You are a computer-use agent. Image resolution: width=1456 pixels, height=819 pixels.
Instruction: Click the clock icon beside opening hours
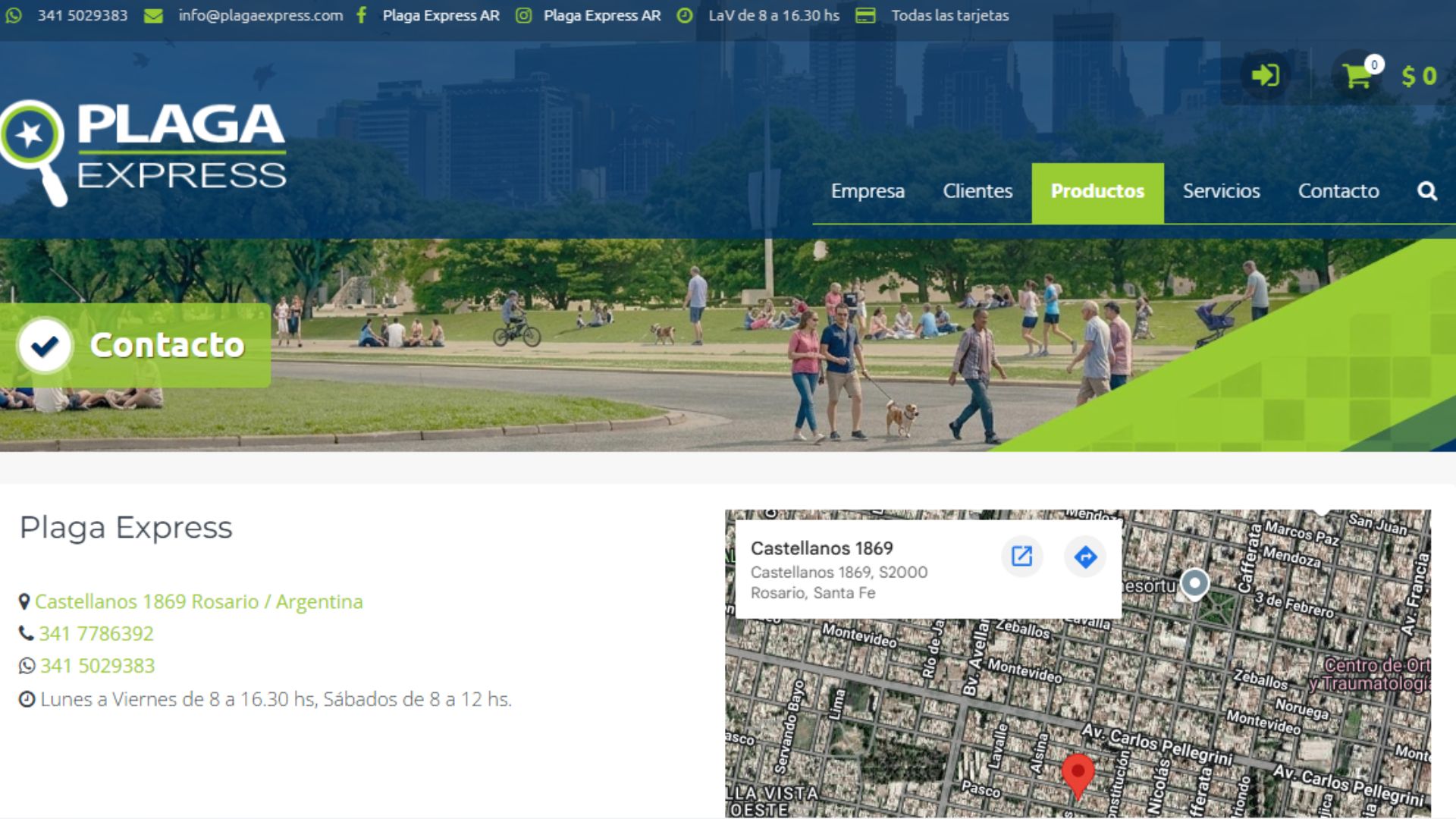point(27,699)
